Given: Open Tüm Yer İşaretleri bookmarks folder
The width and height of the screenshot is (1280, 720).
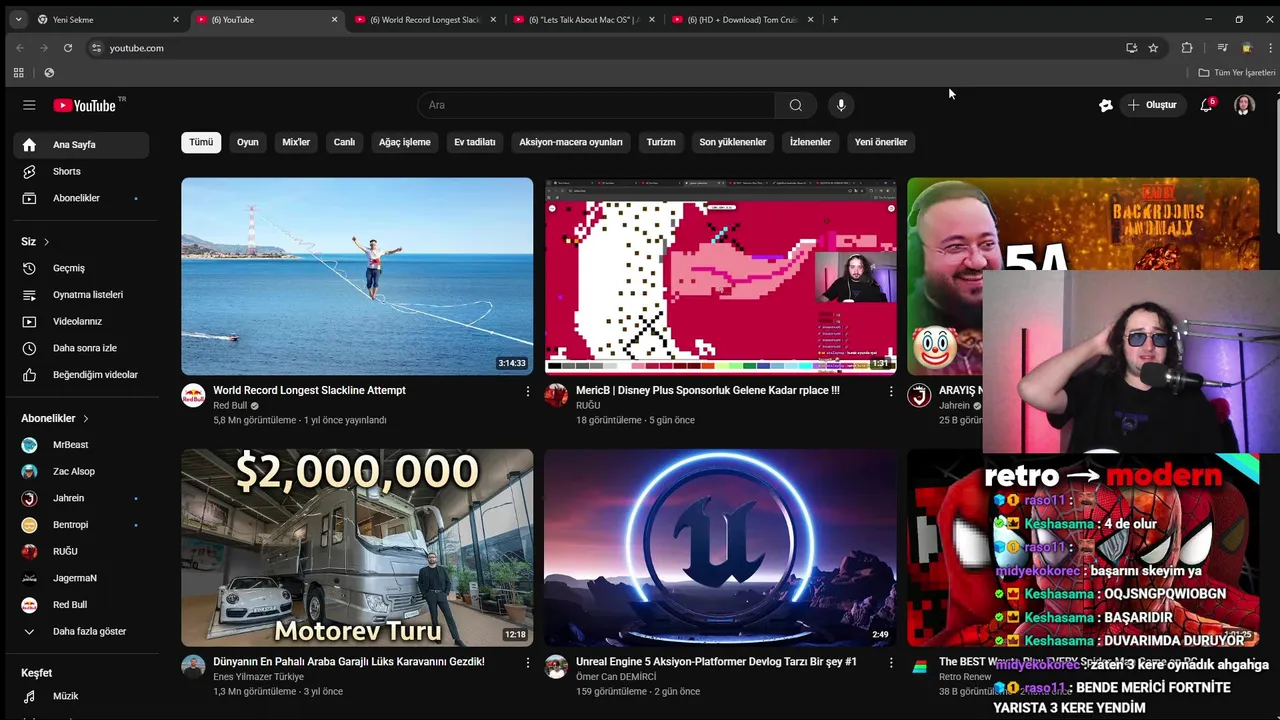Looking at the screenshot, I should pos(1237,73).
